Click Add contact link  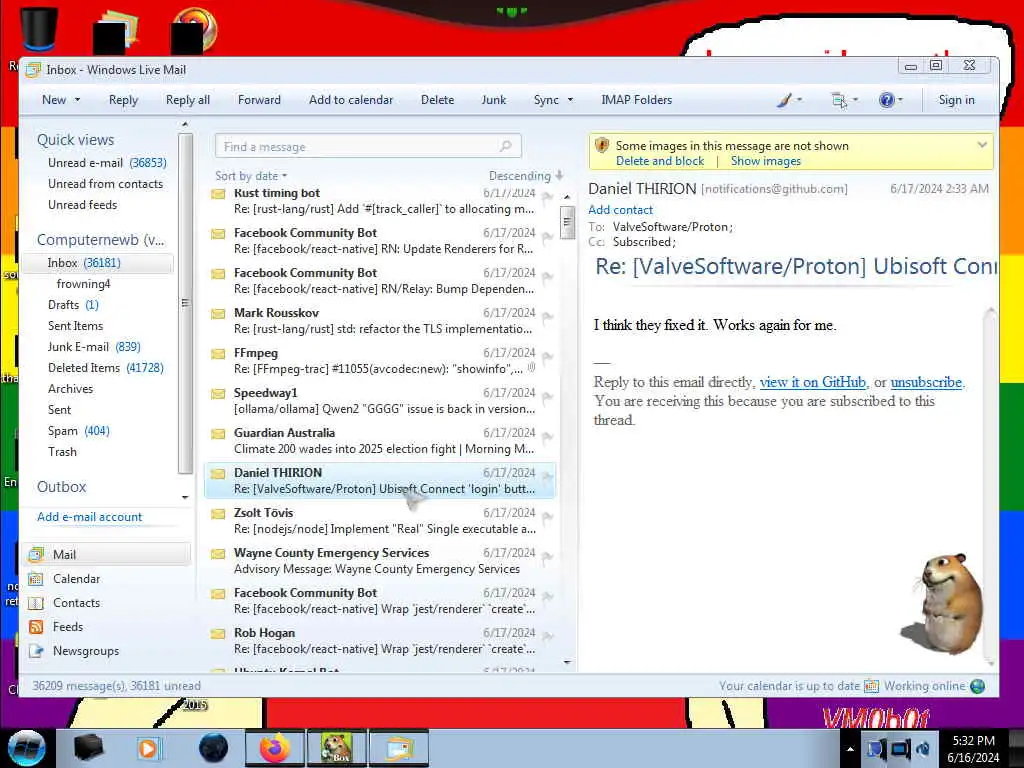point(620,210)
